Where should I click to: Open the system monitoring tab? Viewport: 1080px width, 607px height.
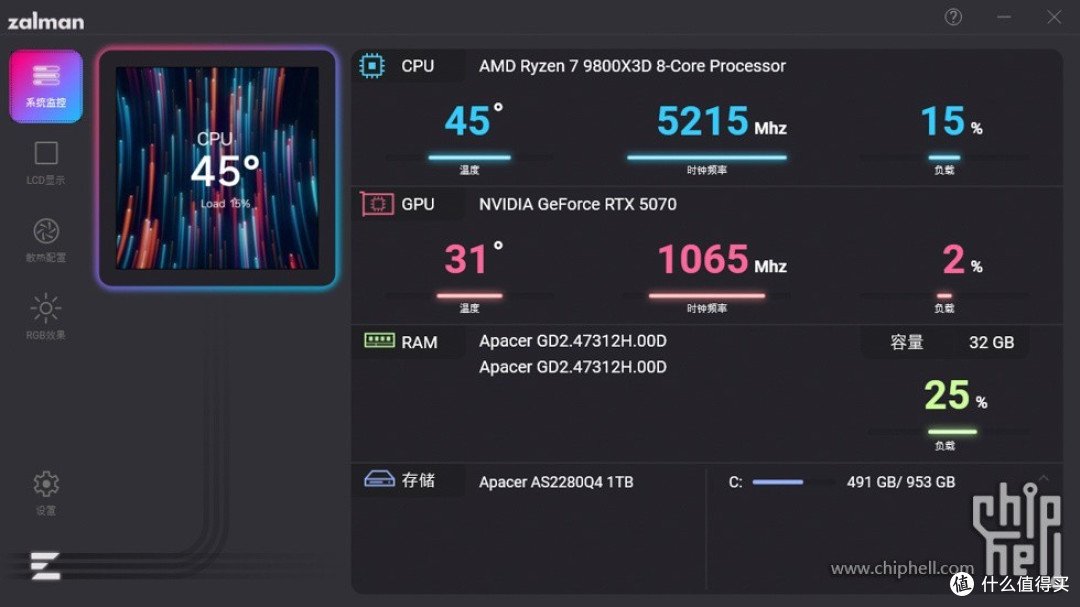tap(46, 86)
